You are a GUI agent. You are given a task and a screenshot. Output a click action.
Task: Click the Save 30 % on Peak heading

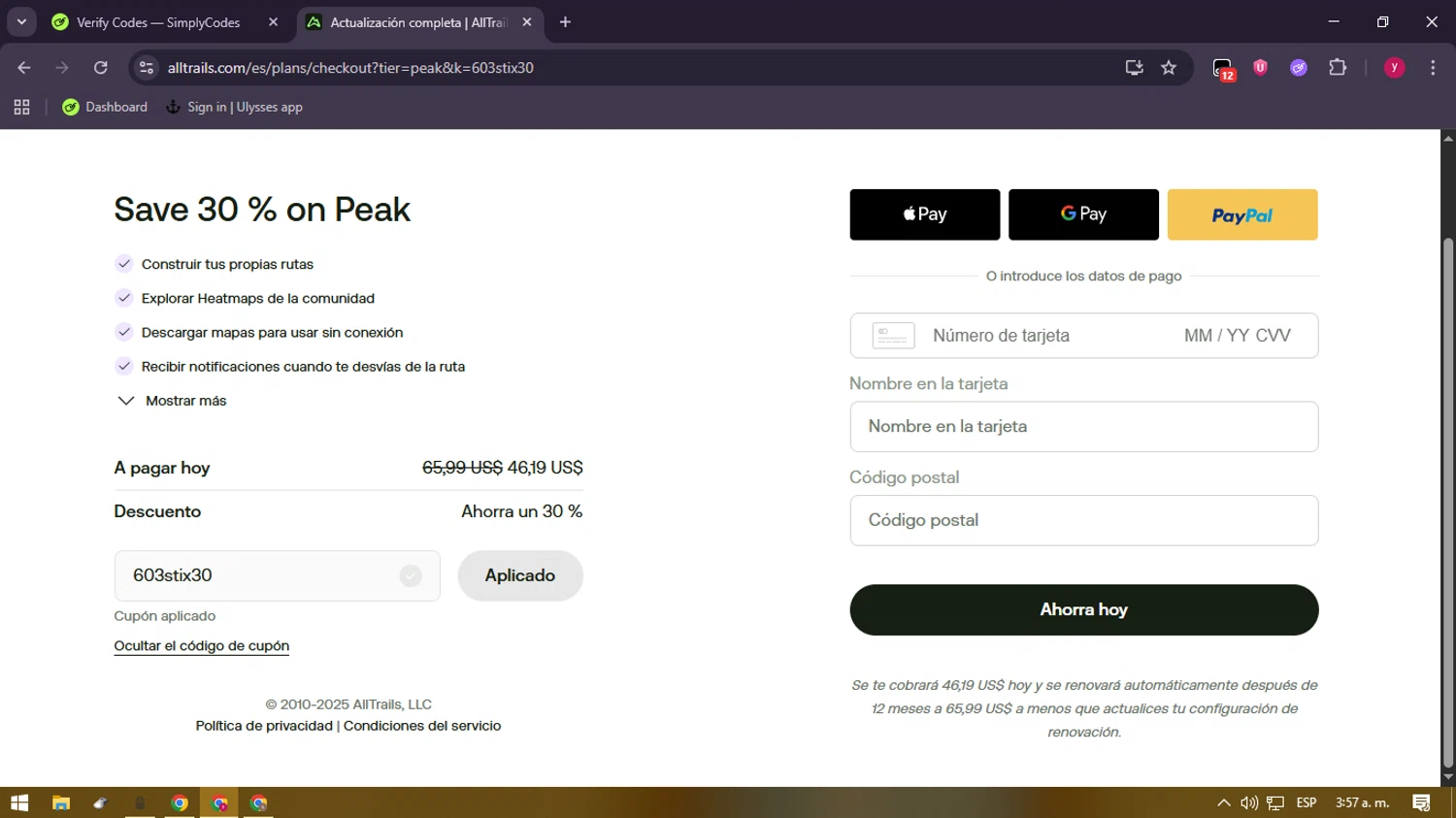(262, 210)
